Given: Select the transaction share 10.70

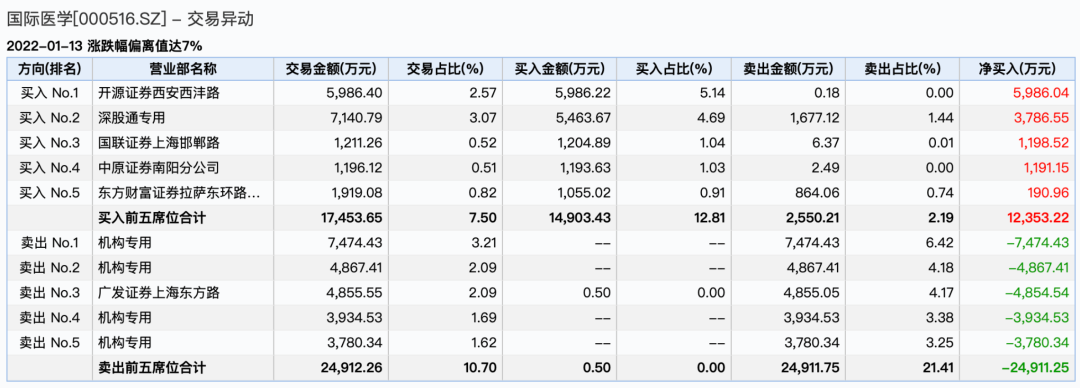Looking at the screenshot, I should [481, 369].
